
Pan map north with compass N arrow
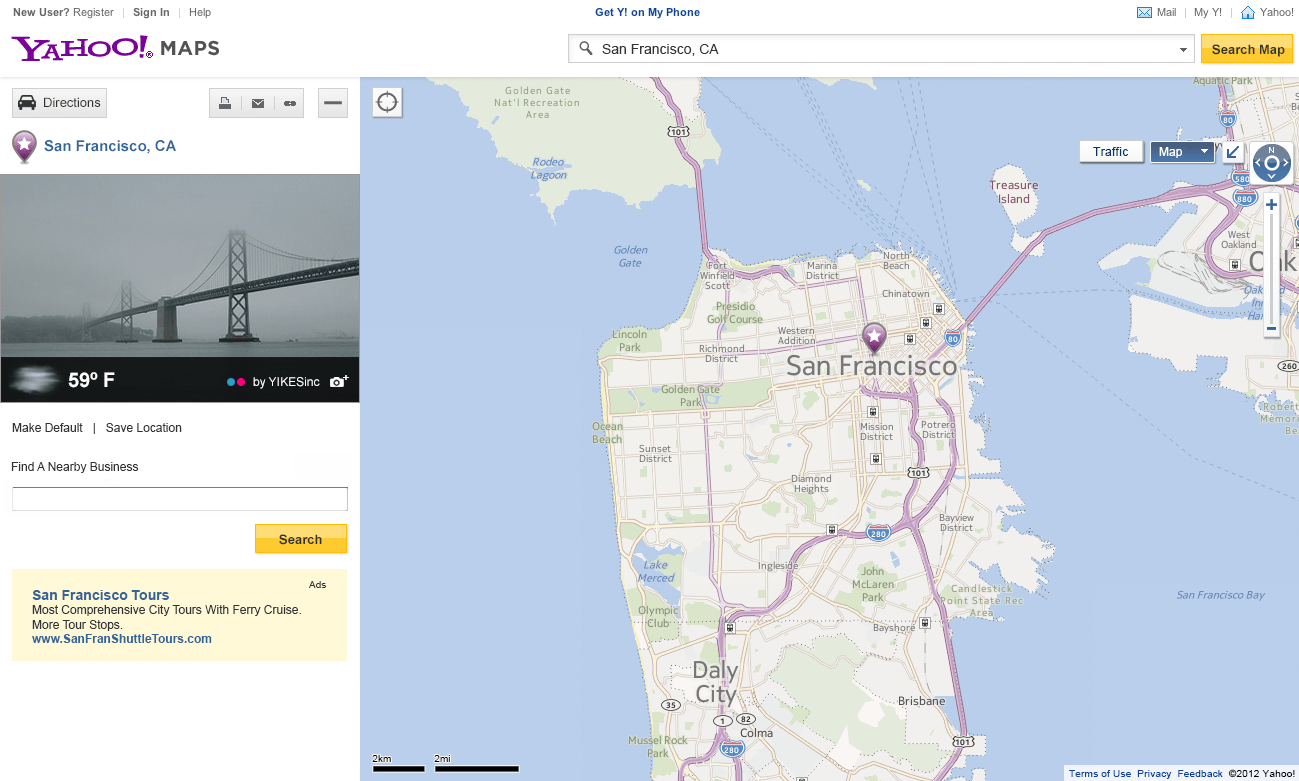(1271, 150)
